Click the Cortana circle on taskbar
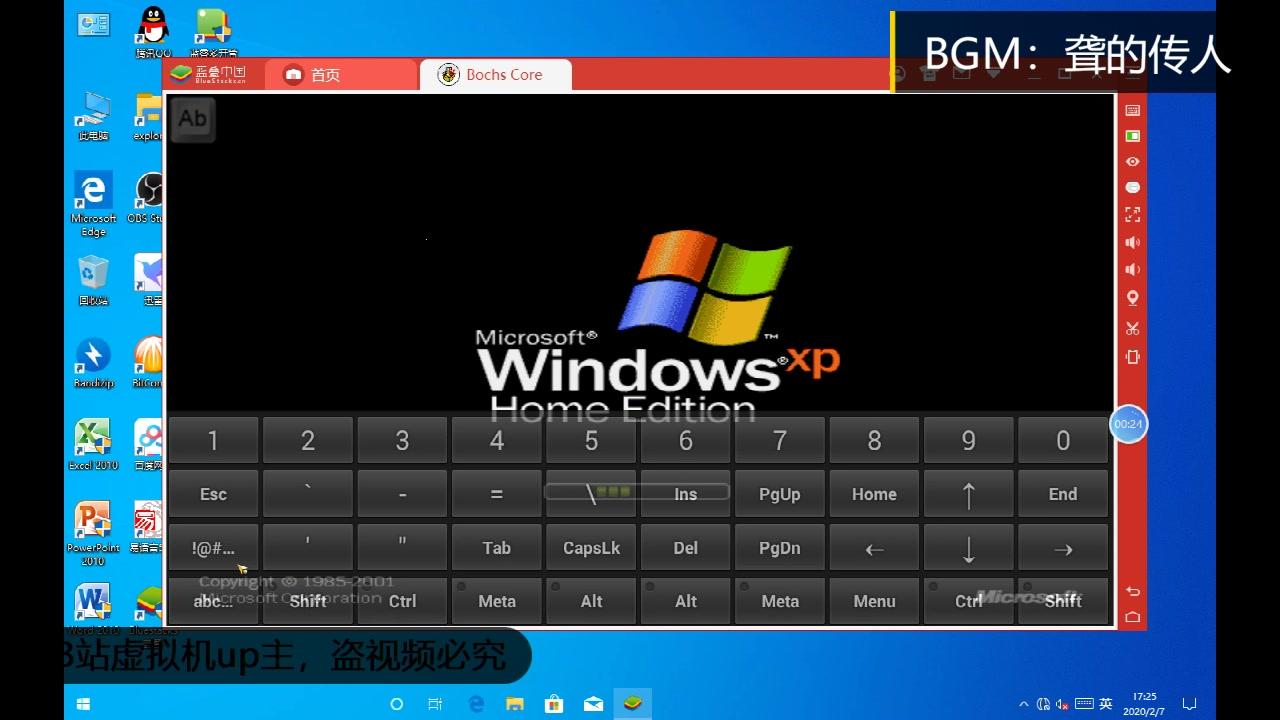 click(x=396, y=704)
